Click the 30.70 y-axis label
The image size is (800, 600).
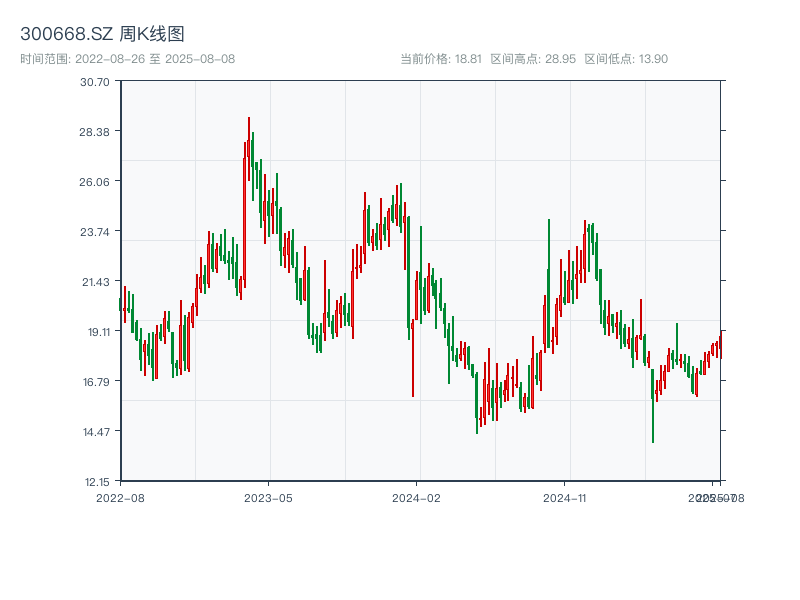(x=94, y=82)
